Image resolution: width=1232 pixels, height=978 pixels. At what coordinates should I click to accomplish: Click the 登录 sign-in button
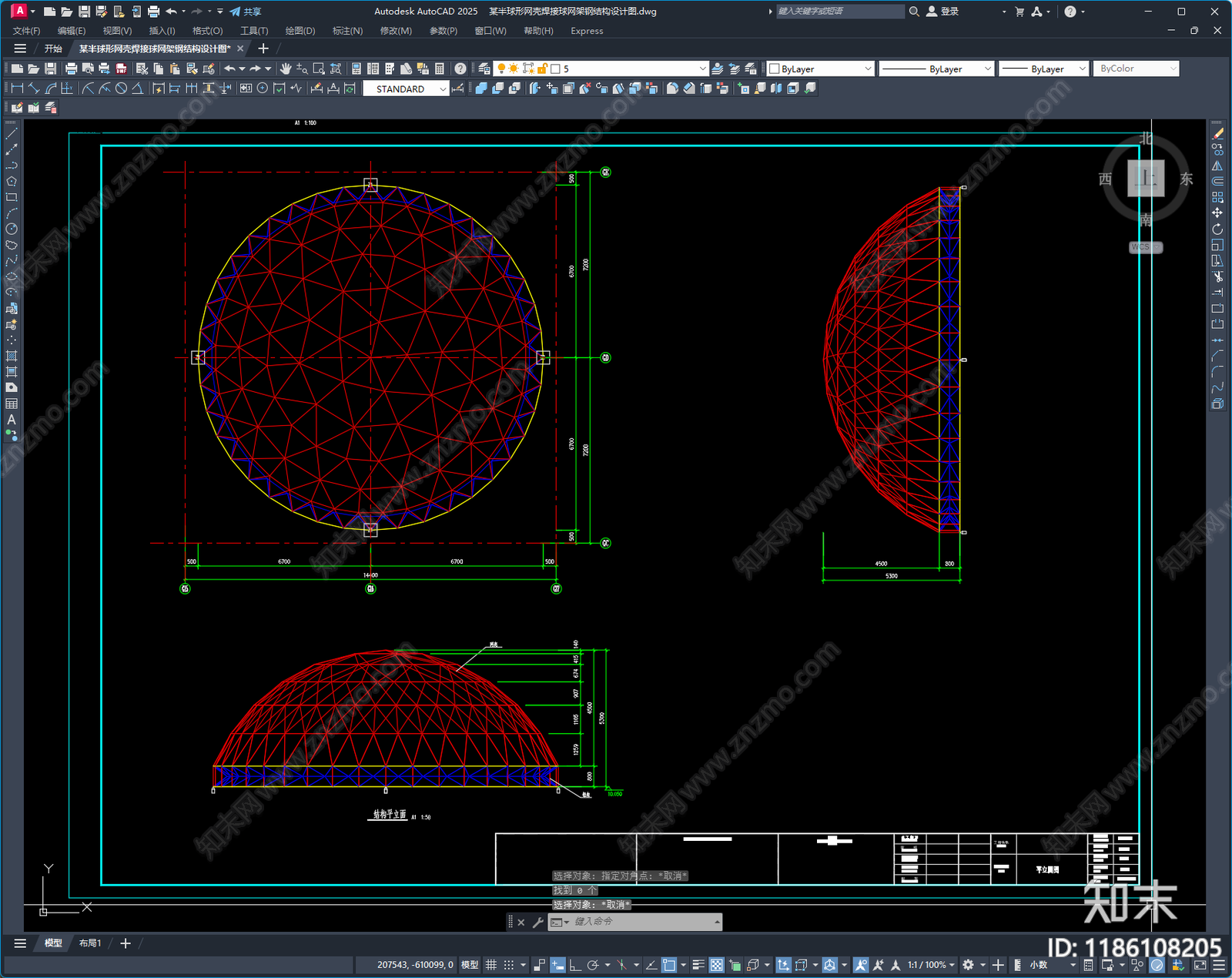(942, 12)
